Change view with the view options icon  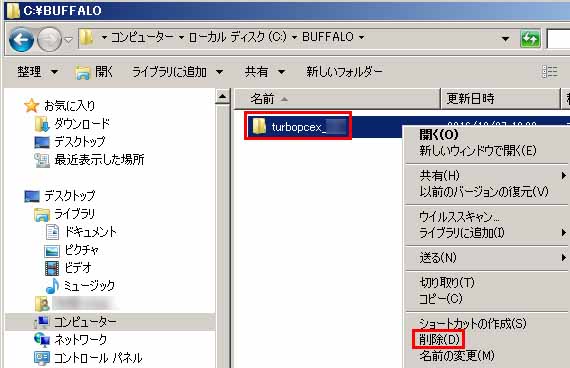click(x=549, y=72)
